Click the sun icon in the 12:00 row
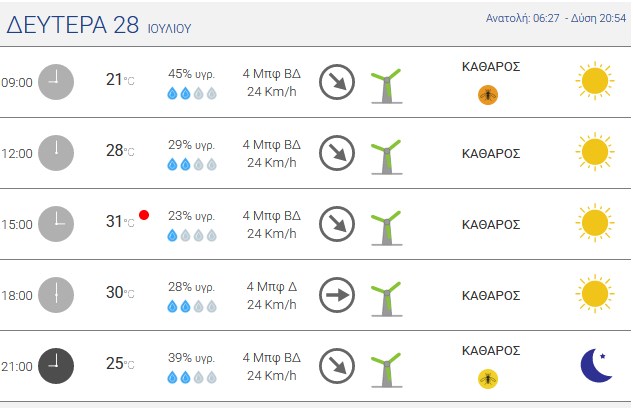 (x=595, y=152)
